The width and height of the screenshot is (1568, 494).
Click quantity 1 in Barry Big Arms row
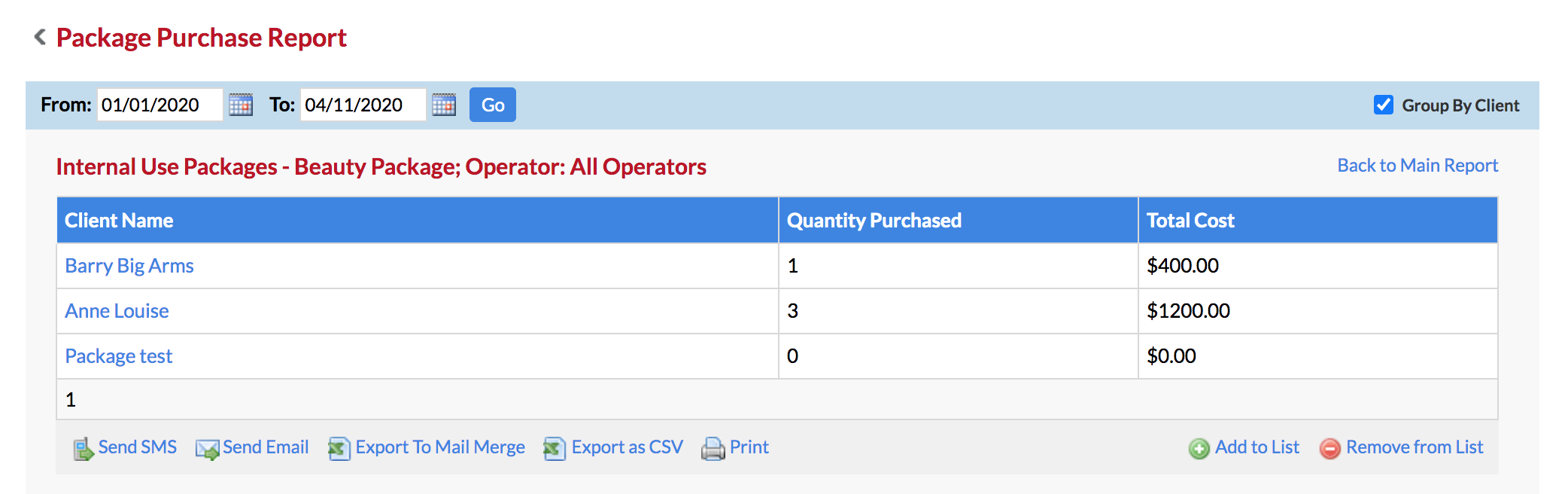(x=959, y=266)
